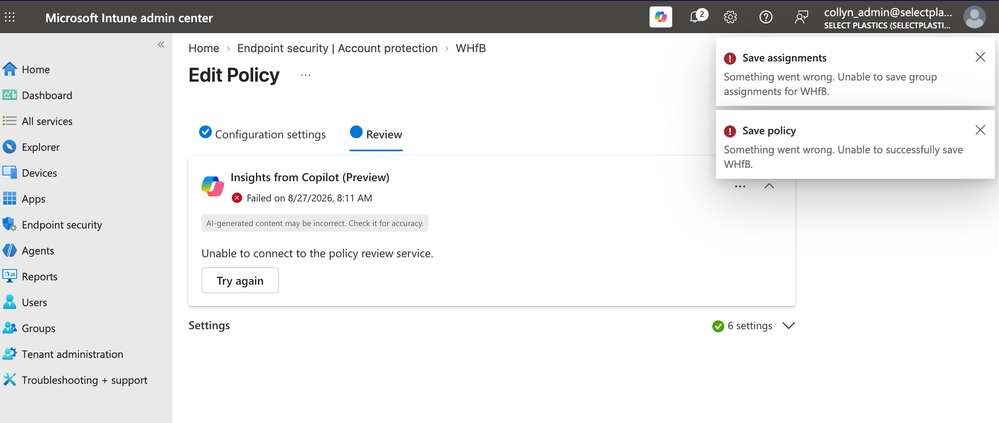
Task: Click the Explorer icon in sidebar
Action: pos(10,147)
